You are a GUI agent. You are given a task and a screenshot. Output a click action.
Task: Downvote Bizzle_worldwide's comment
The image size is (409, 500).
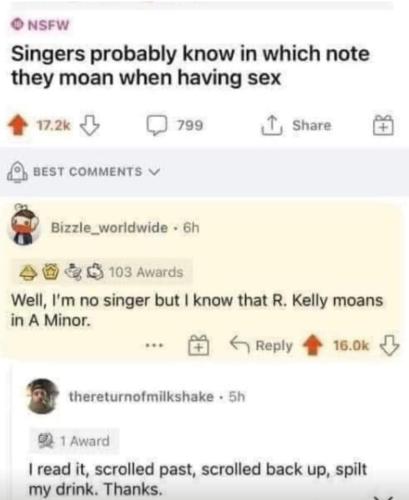tap(390, 345)
